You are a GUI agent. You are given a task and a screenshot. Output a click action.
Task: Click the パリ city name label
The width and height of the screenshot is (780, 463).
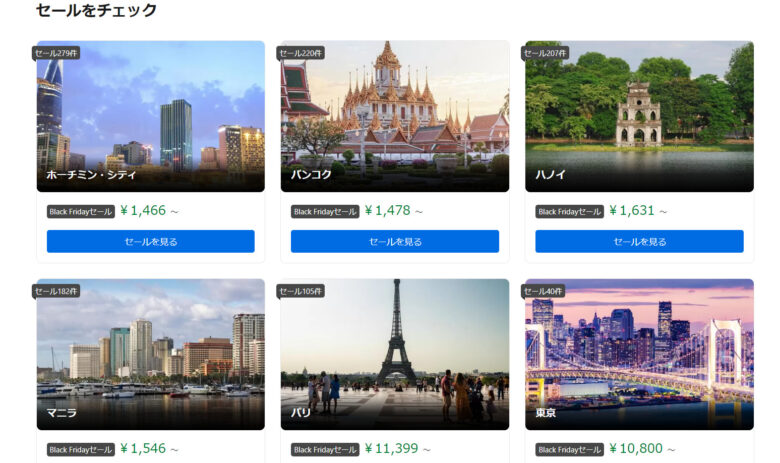pyautogui.click(x=301, y=413)
